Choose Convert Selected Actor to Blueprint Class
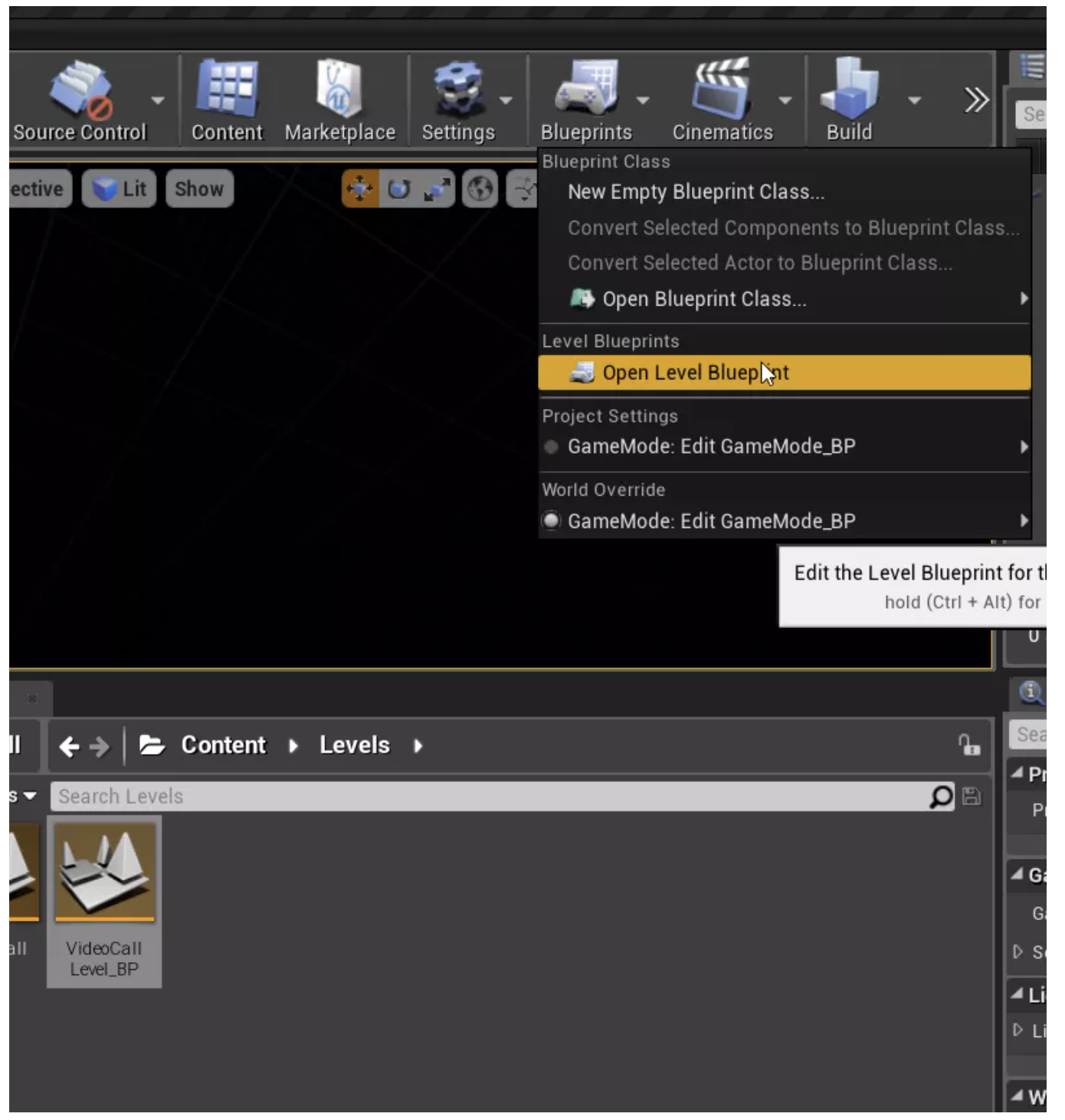Screen dimensions: 1065x1120 pos(785,263)
